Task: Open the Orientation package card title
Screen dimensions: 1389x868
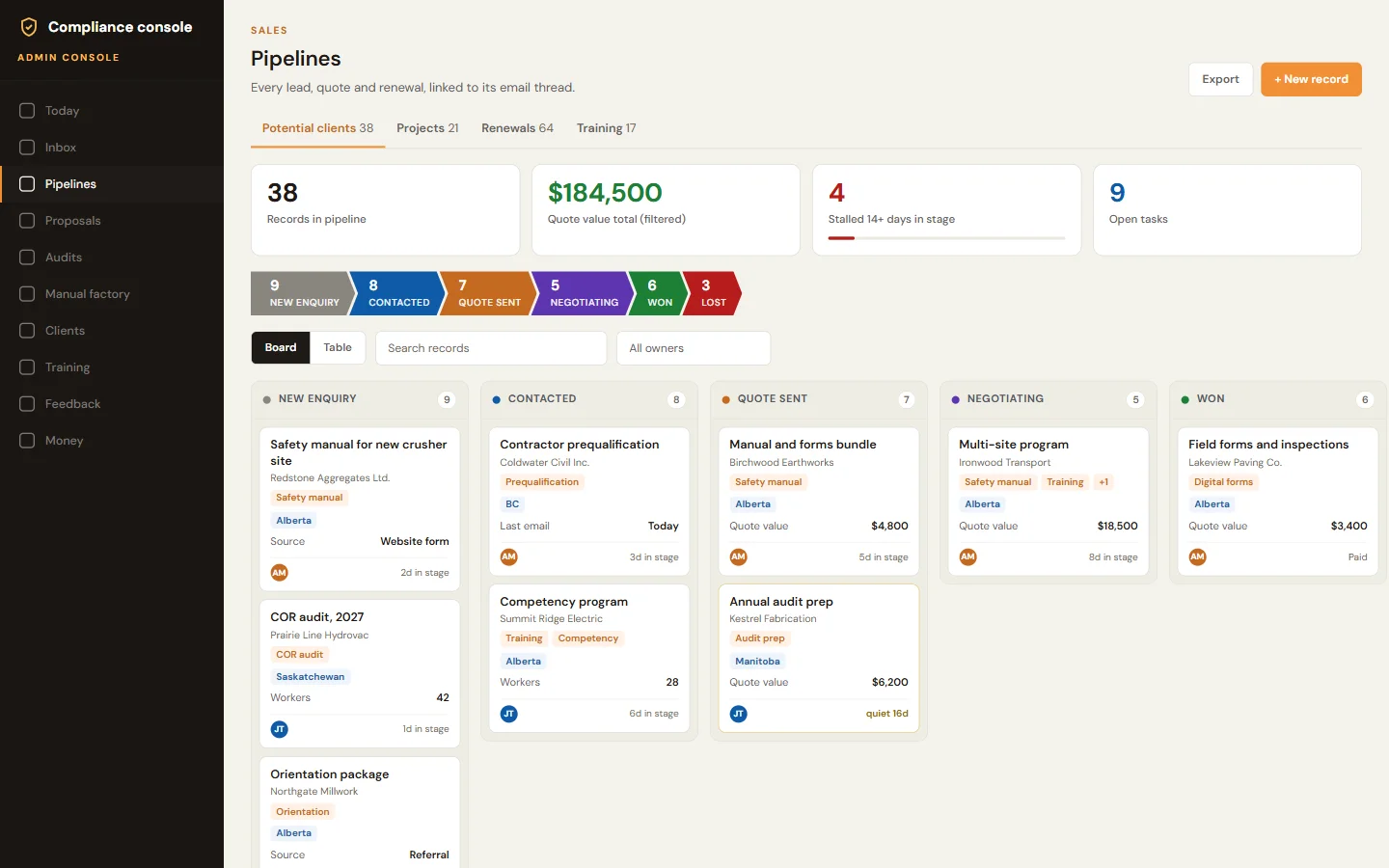Action: click(330, 774)
